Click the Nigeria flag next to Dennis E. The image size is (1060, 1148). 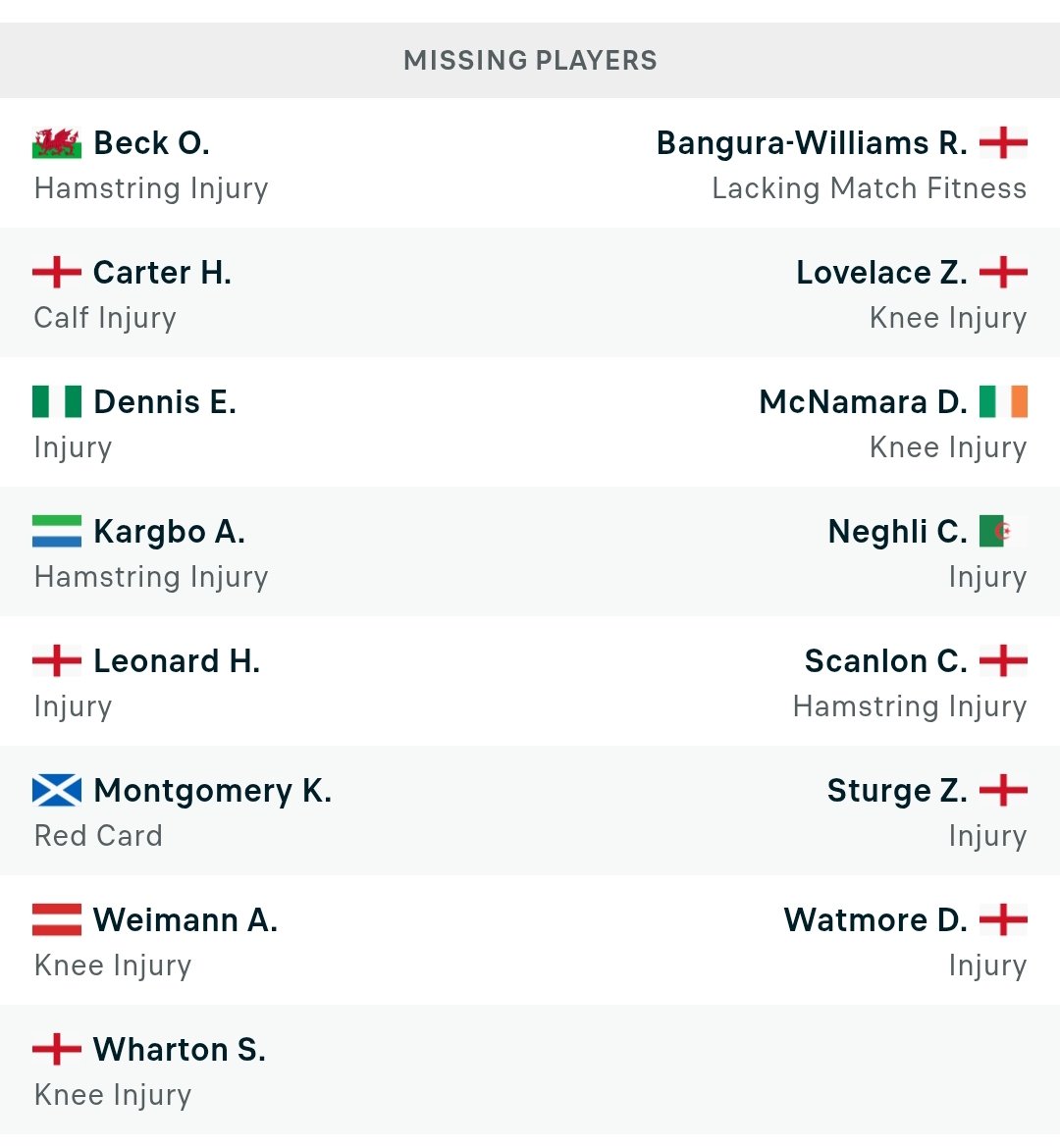pos(57,402)
